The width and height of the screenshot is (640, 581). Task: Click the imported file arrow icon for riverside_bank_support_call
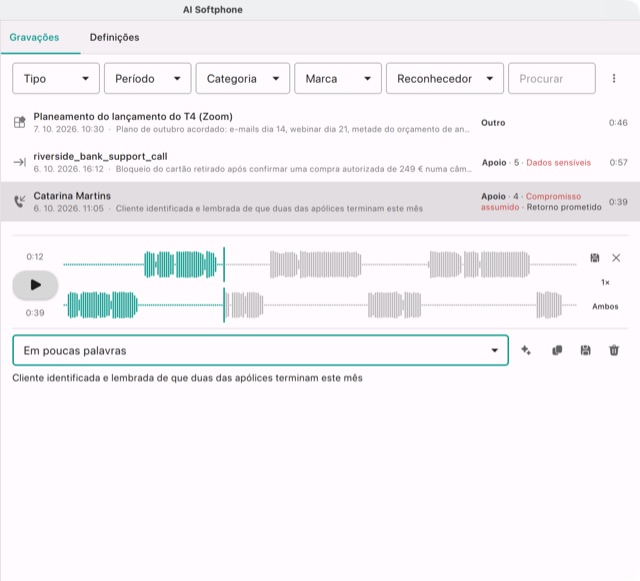[x=20, y=162]
